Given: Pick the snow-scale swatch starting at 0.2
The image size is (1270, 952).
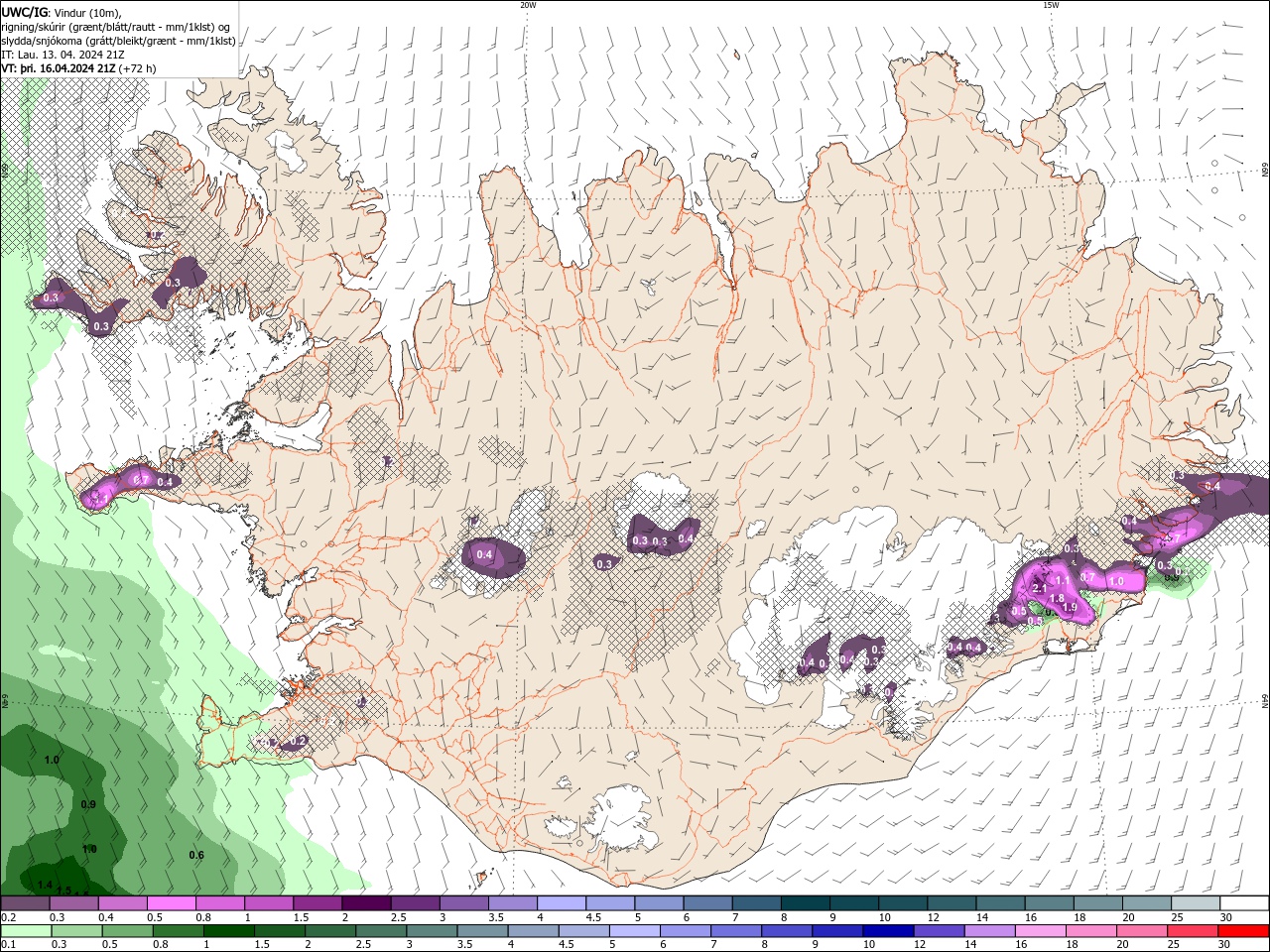Looking at the screenshot, I should (x=25, y=903).
